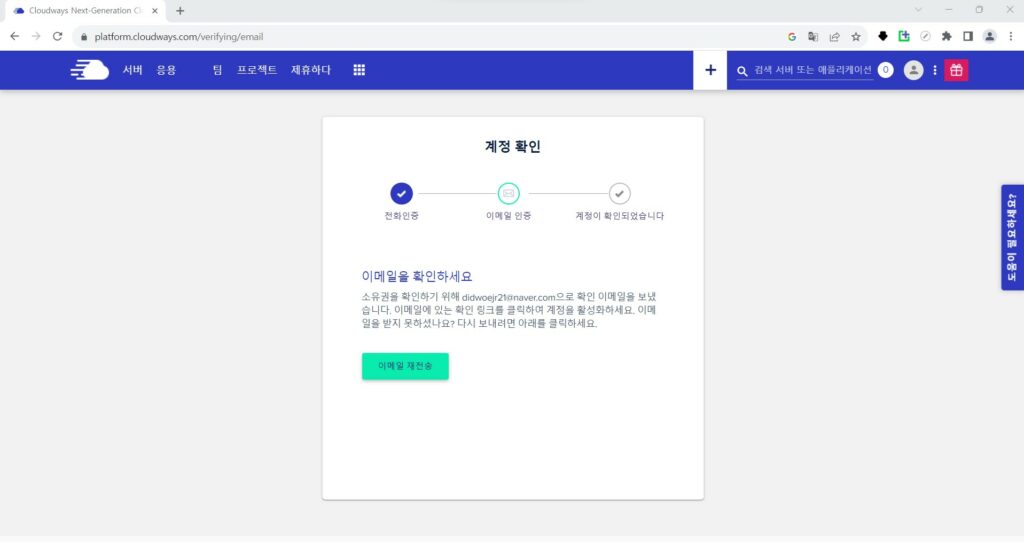Toggle the browser side panel icon
Viewport: 1024px width, 542px height.
click(x=968, y=37)
